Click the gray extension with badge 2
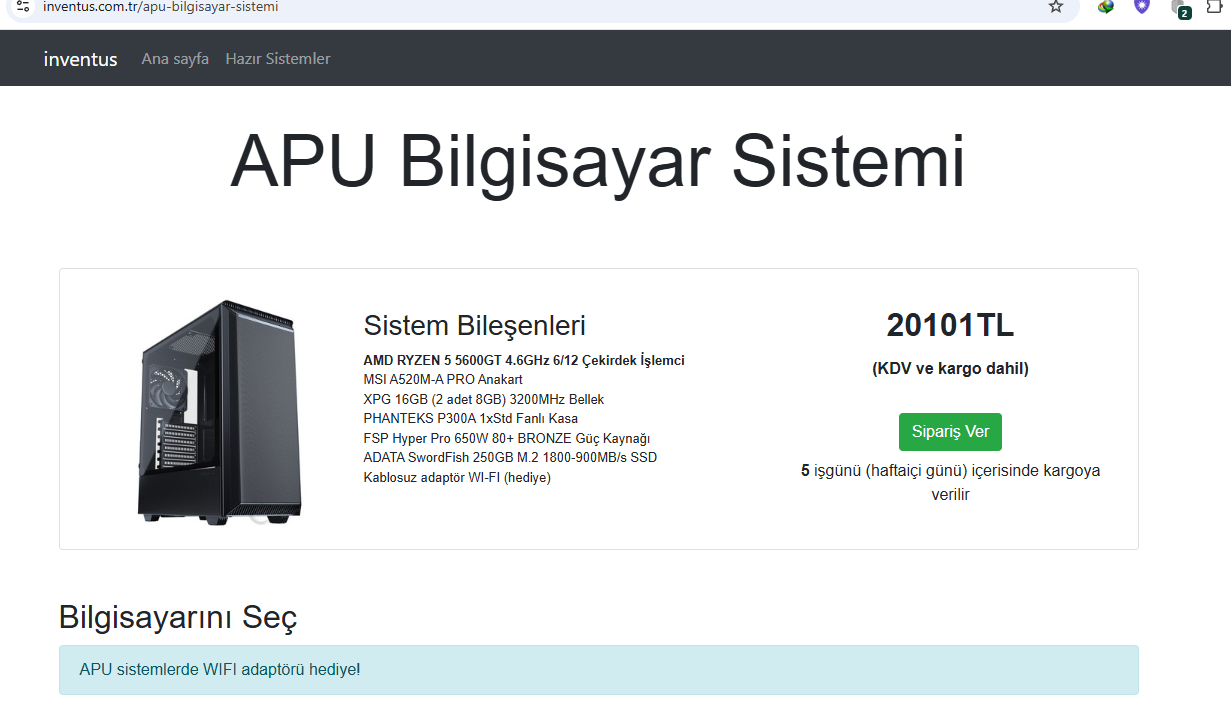Screen dimensions: 1231x712 (x=1179, y=8)
